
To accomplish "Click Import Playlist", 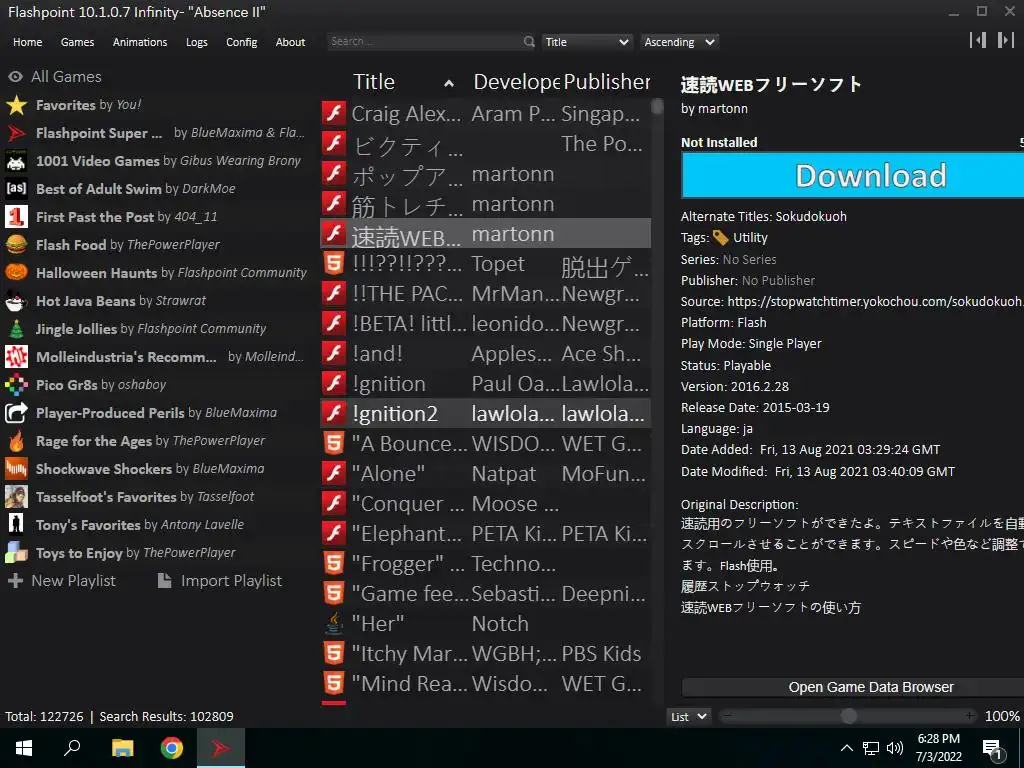I will (220, 581).
